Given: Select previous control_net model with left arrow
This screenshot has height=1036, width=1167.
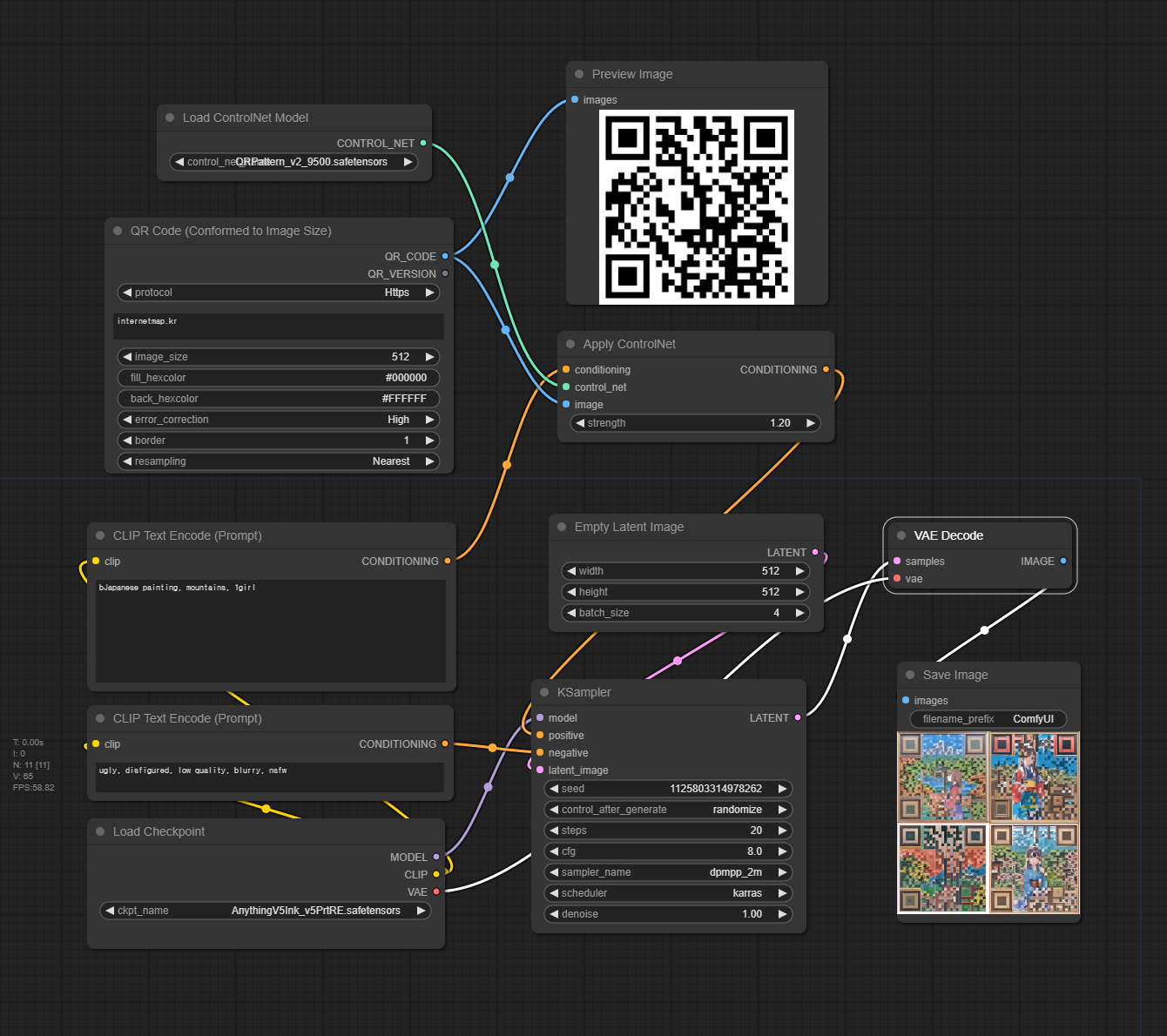Looking at the screenshot, I should (x=179, y=162).
